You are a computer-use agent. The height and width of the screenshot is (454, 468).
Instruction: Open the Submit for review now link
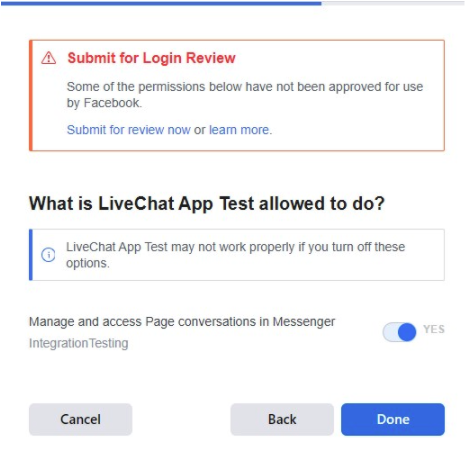pos(129,130)
